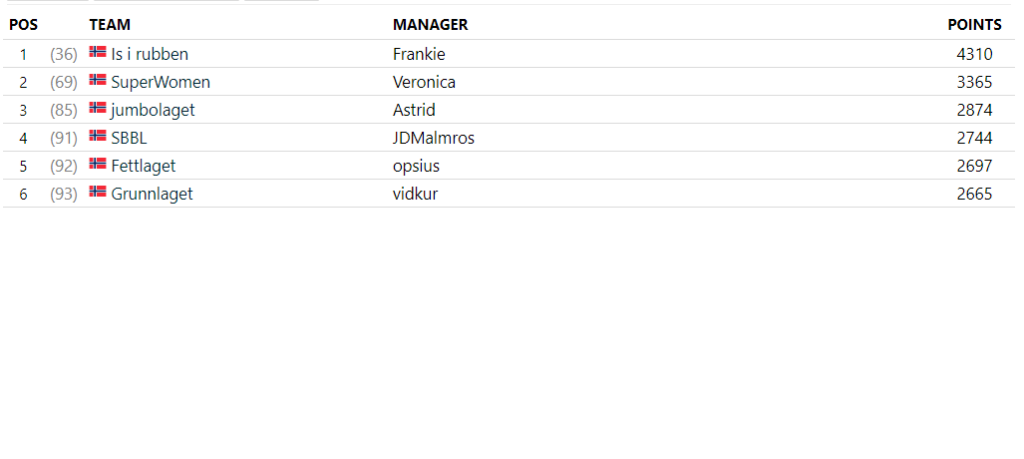1024x459 pixels.
Task: Open the Grunnlaget team page
Action: tap(152, 195)
